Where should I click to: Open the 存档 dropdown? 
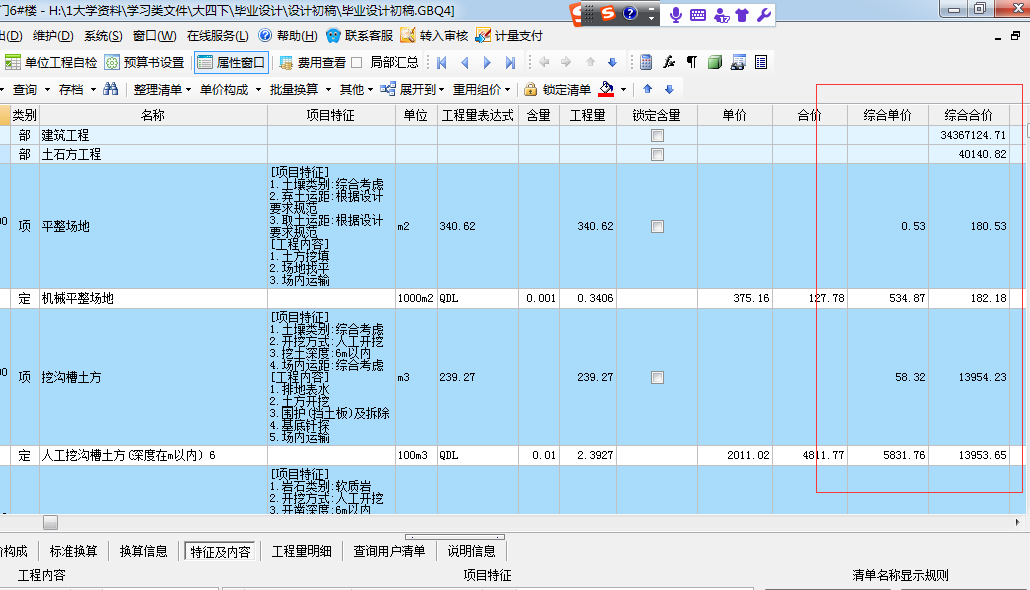(x=77, y=89)
